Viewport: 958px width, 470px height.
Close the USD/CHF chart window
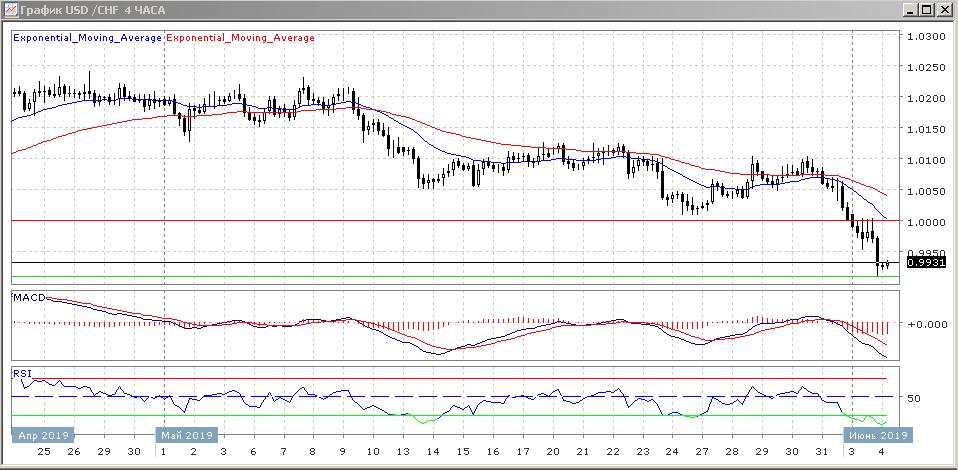coord(944,10)
